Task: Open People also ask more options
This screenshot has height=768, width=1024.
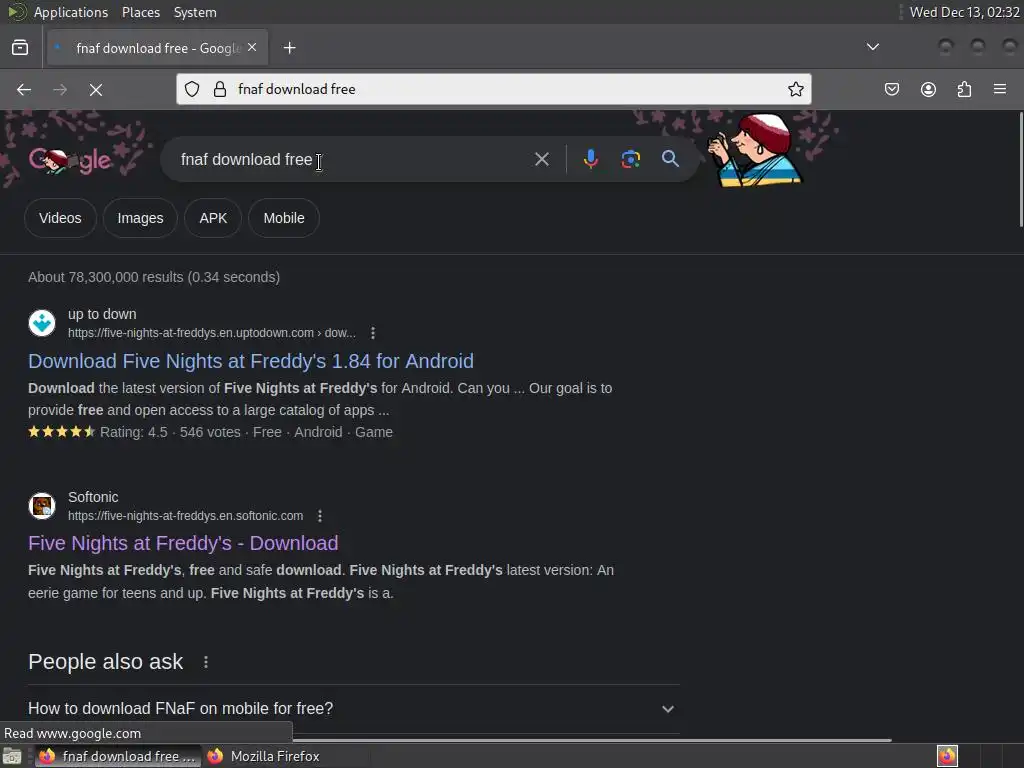Action: click(x=206, y=662)
